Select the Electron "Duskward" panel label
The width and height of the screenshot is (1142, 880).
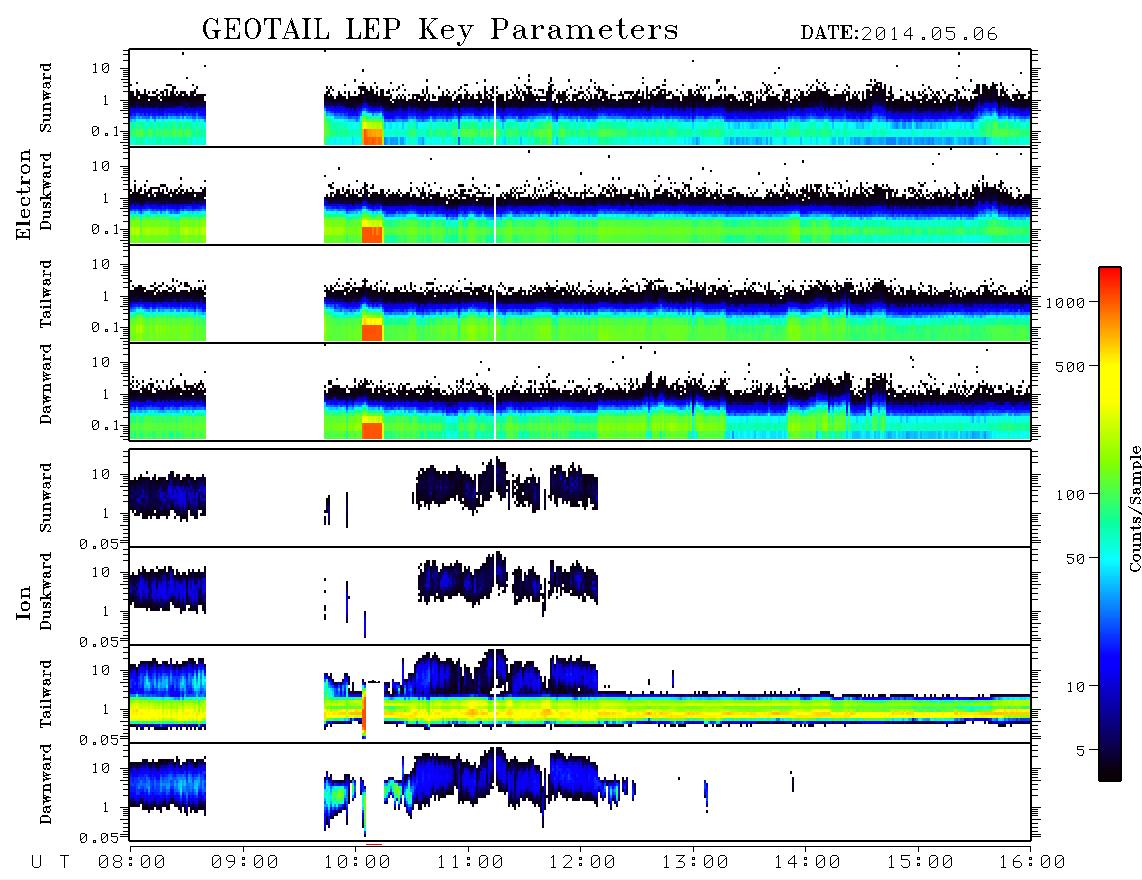tap(46, 192)
